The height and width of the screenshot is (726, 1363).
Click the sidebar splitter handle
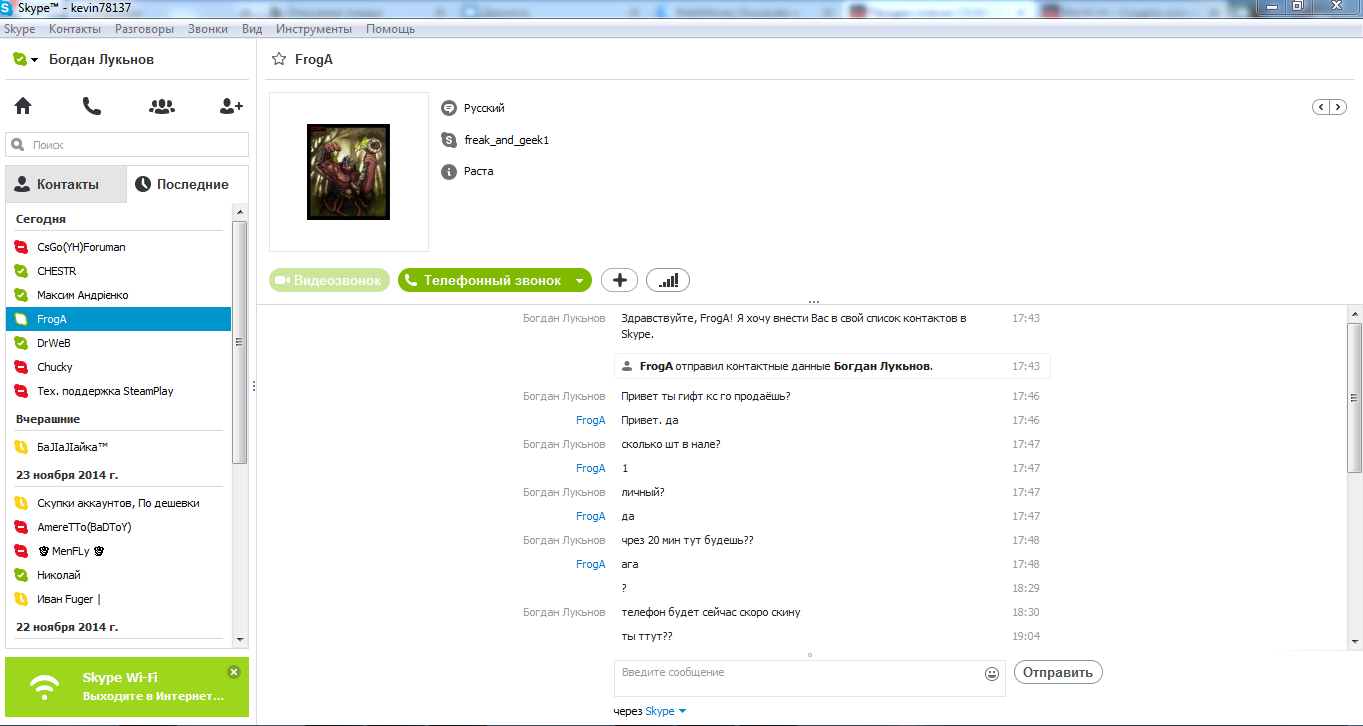coord(253,386)
